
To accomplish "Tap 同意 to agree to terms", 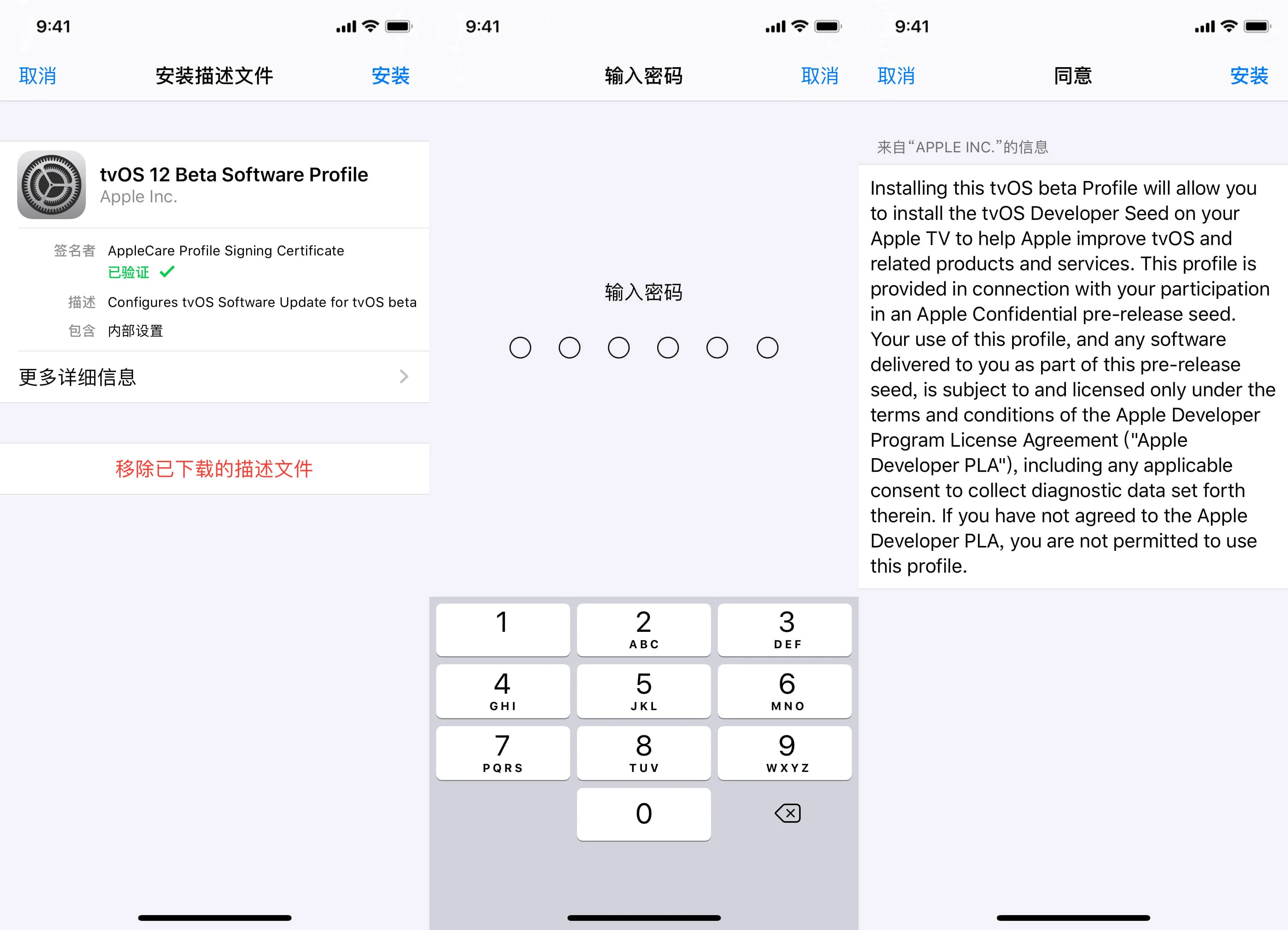I will pos(1073,75).
